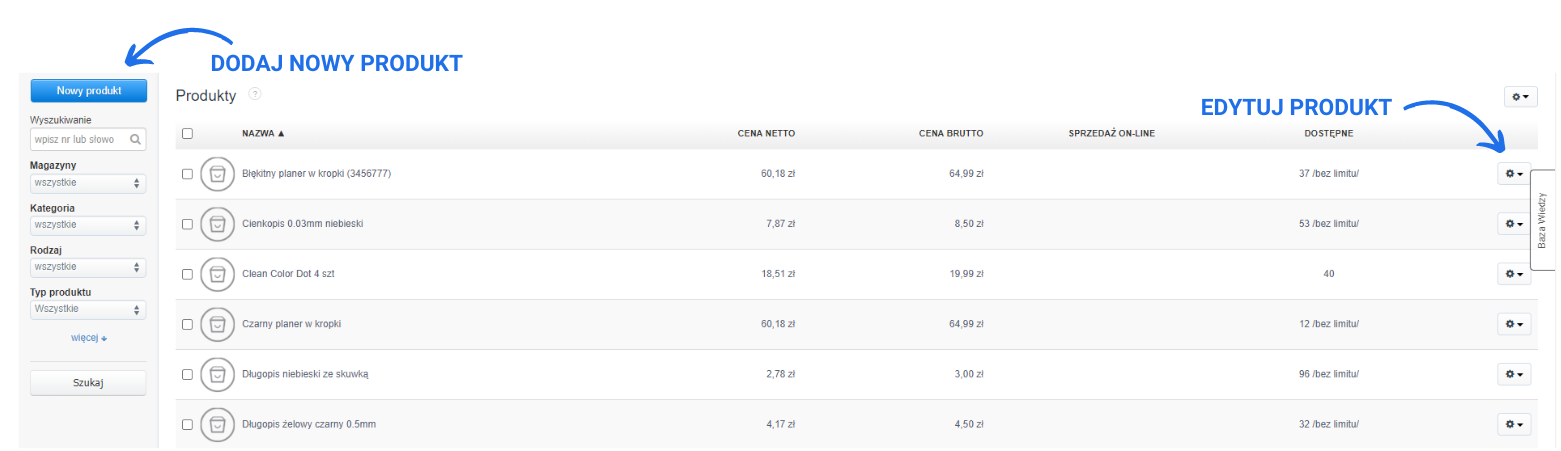Click the product icon for Clean Color Dot 4 szt

[217, 274]
